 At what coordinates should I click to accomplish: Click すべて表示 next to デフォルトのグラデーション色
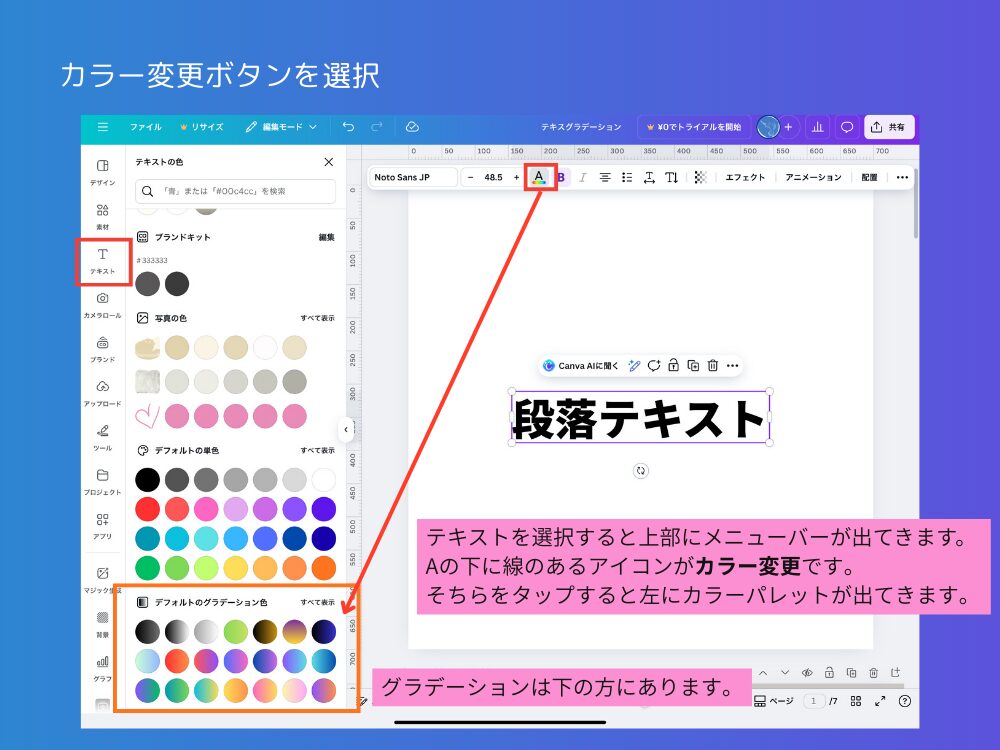tap(317, 603)
